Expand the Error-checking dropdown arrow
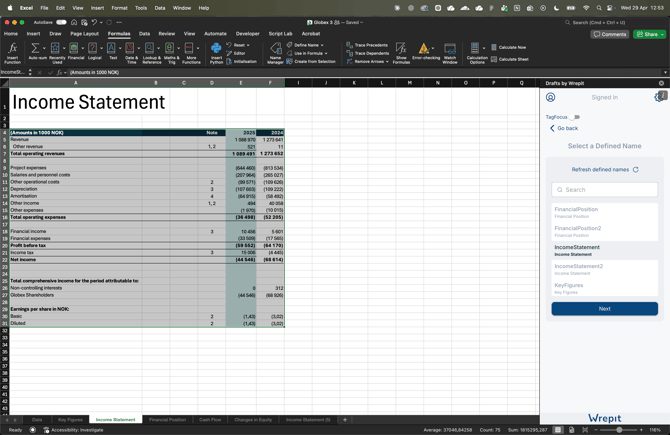Screen dimensions: 670x435 [x=433, y=48]
